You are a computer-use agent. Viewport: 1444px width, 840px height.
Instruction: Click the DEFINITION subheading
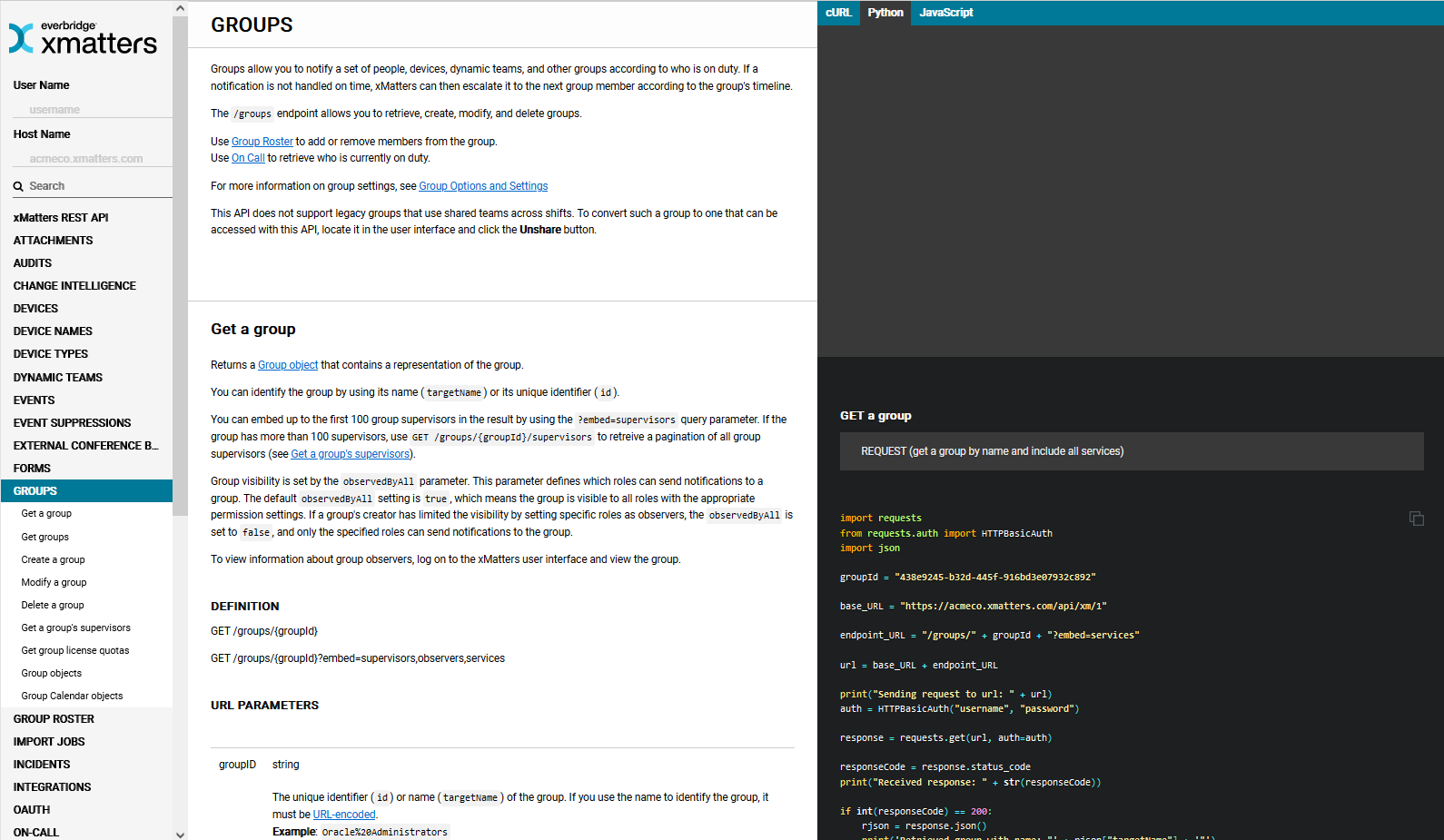(245, 607)
